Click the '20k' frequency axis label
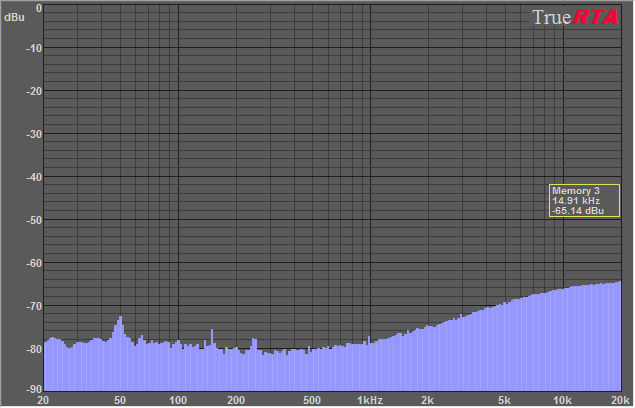635x408 pixels. [x=620, y=401]
